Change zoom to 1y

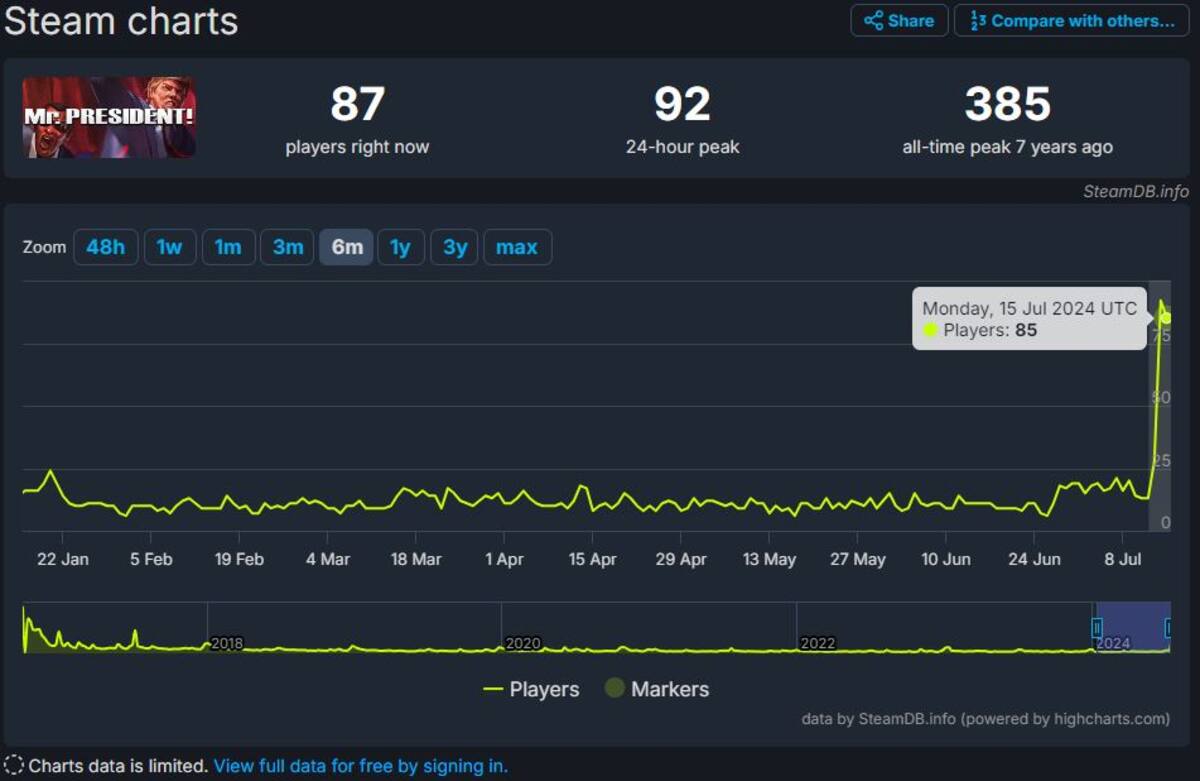click(400, 247)
